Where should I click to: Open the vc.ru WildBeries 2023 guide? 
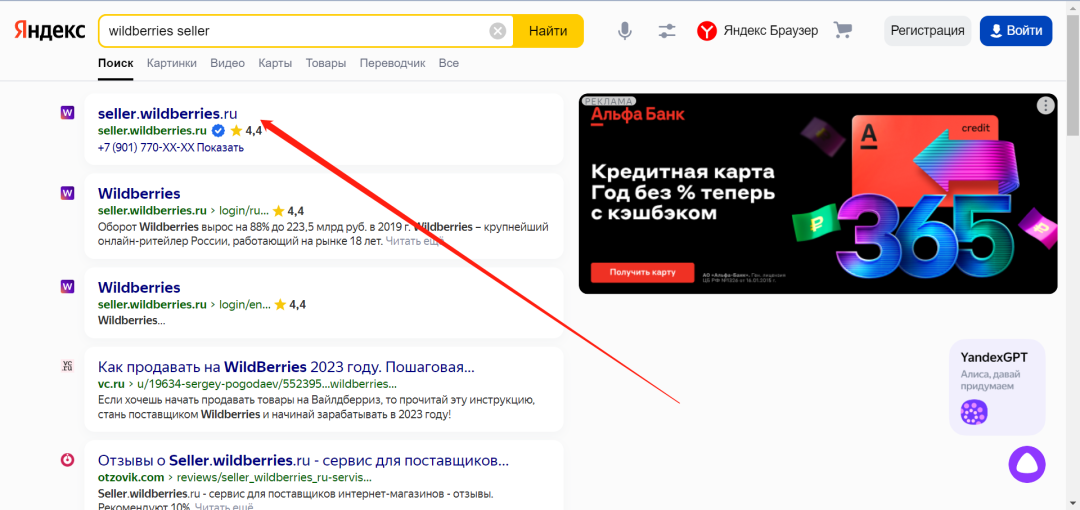286,367
